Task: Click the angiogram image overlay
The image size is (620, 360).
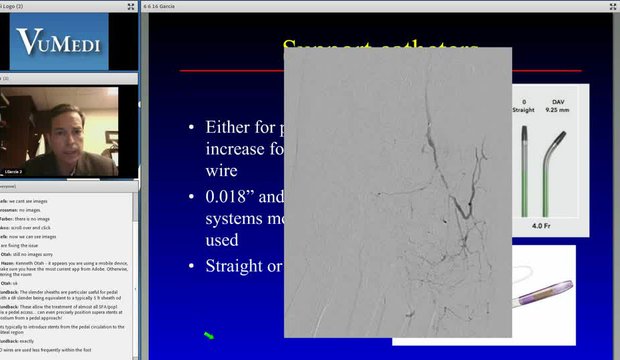Action: pyautogui.click(x=398, y=193)
